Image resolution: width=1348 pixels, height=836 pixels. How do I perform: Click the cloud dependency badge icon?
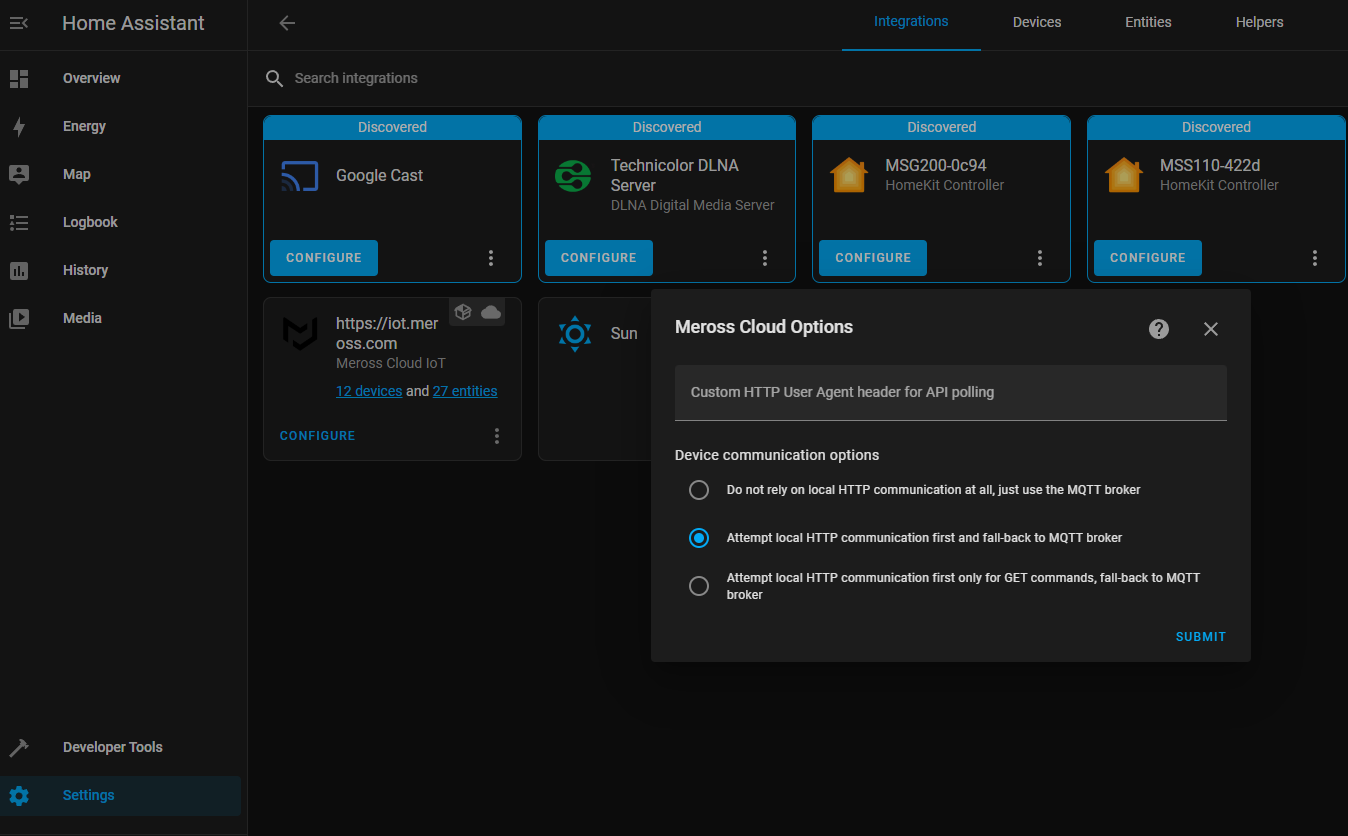491,312
